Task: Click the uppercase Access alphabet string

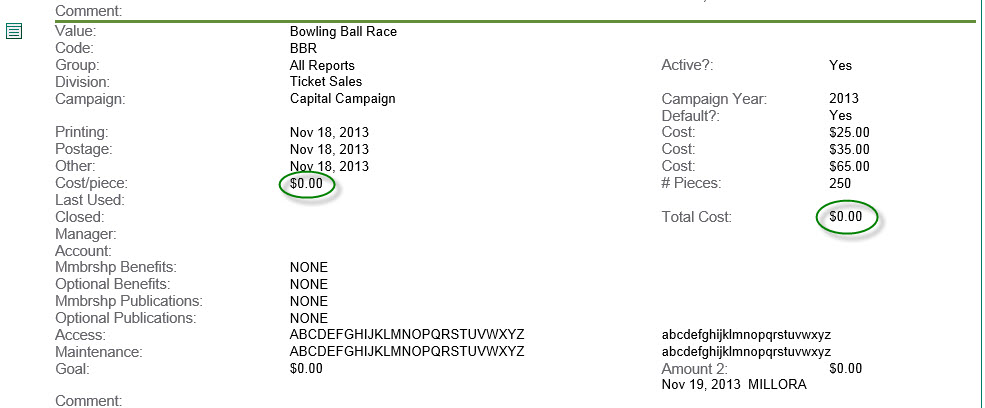Action: click(x=406, y=334)
